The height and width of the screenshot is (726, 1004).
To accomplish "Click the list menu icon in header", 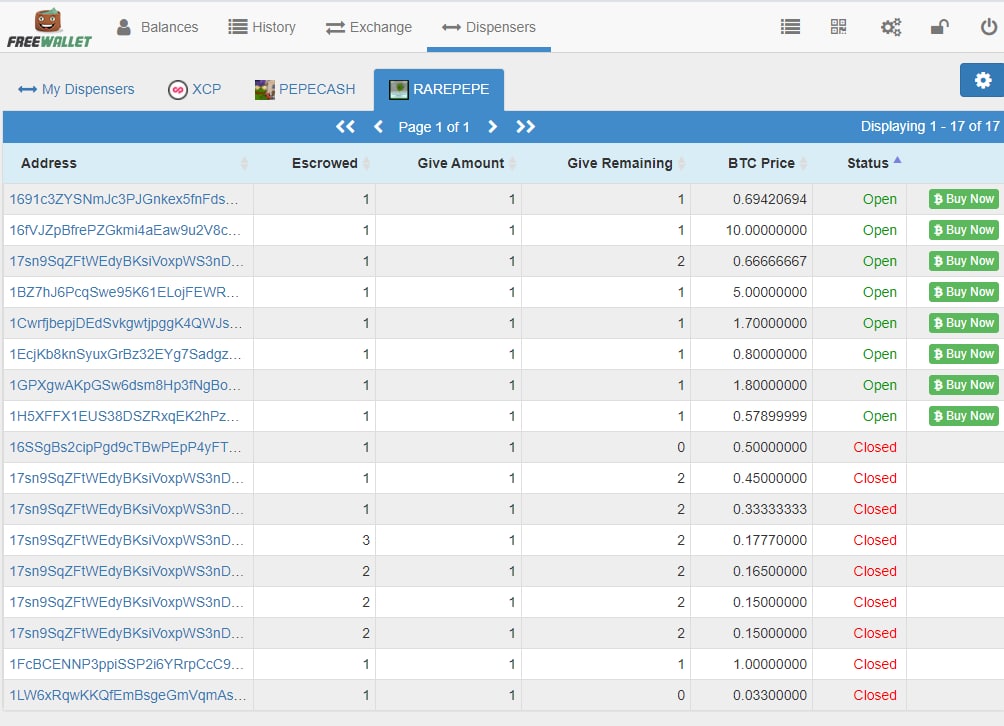I will pyautogui.click(x=790, y=27).
